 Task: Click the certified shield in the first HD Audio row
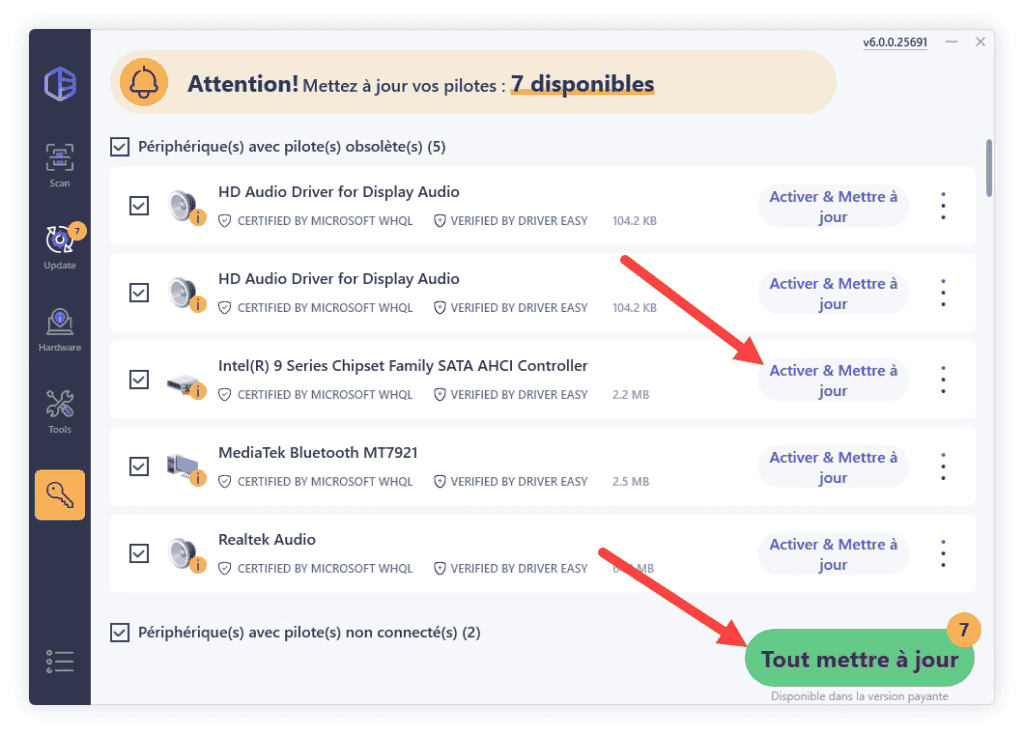[225, 221]
